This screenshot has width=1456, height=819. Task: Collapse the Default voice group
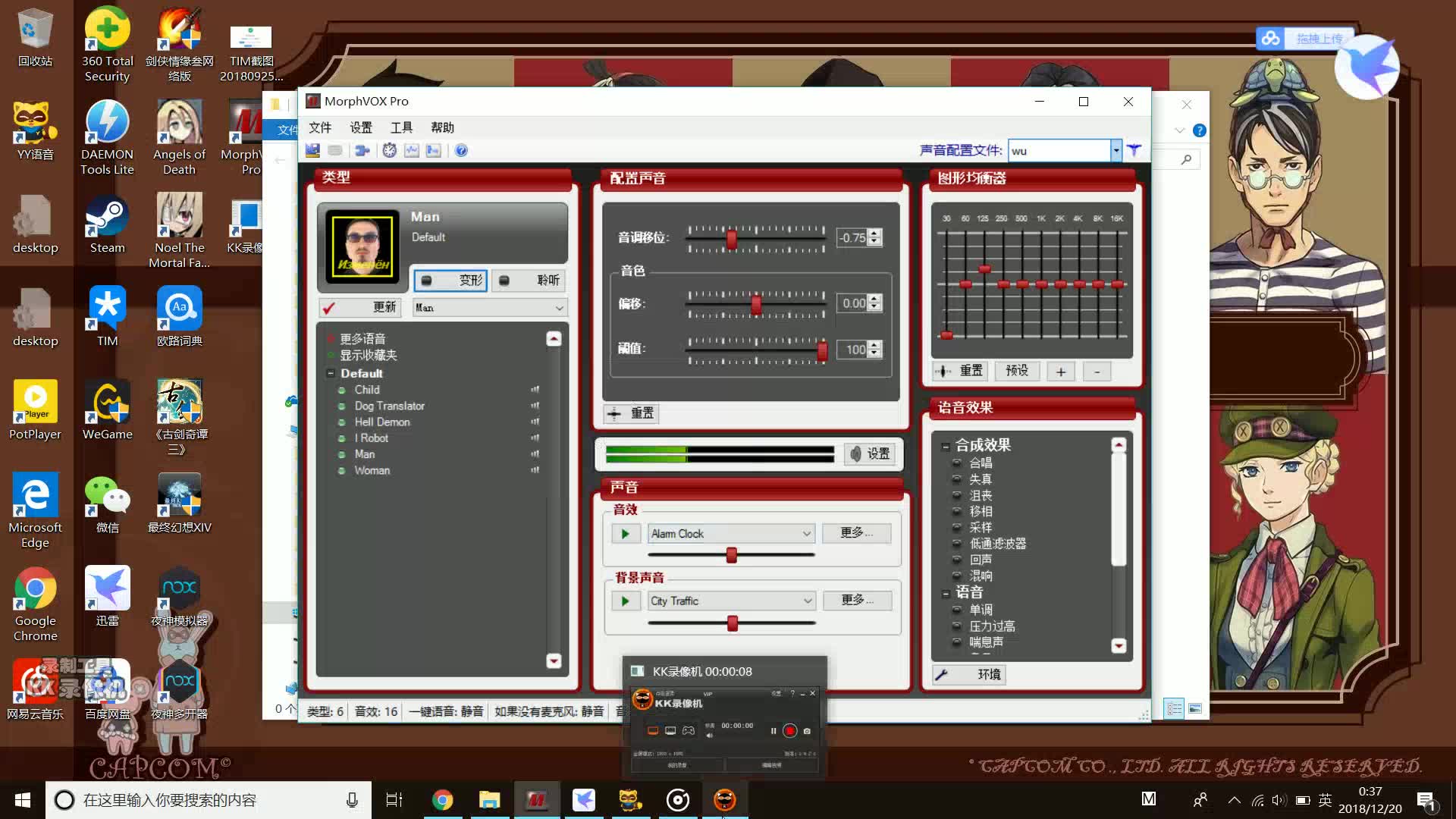coord(331,373)
